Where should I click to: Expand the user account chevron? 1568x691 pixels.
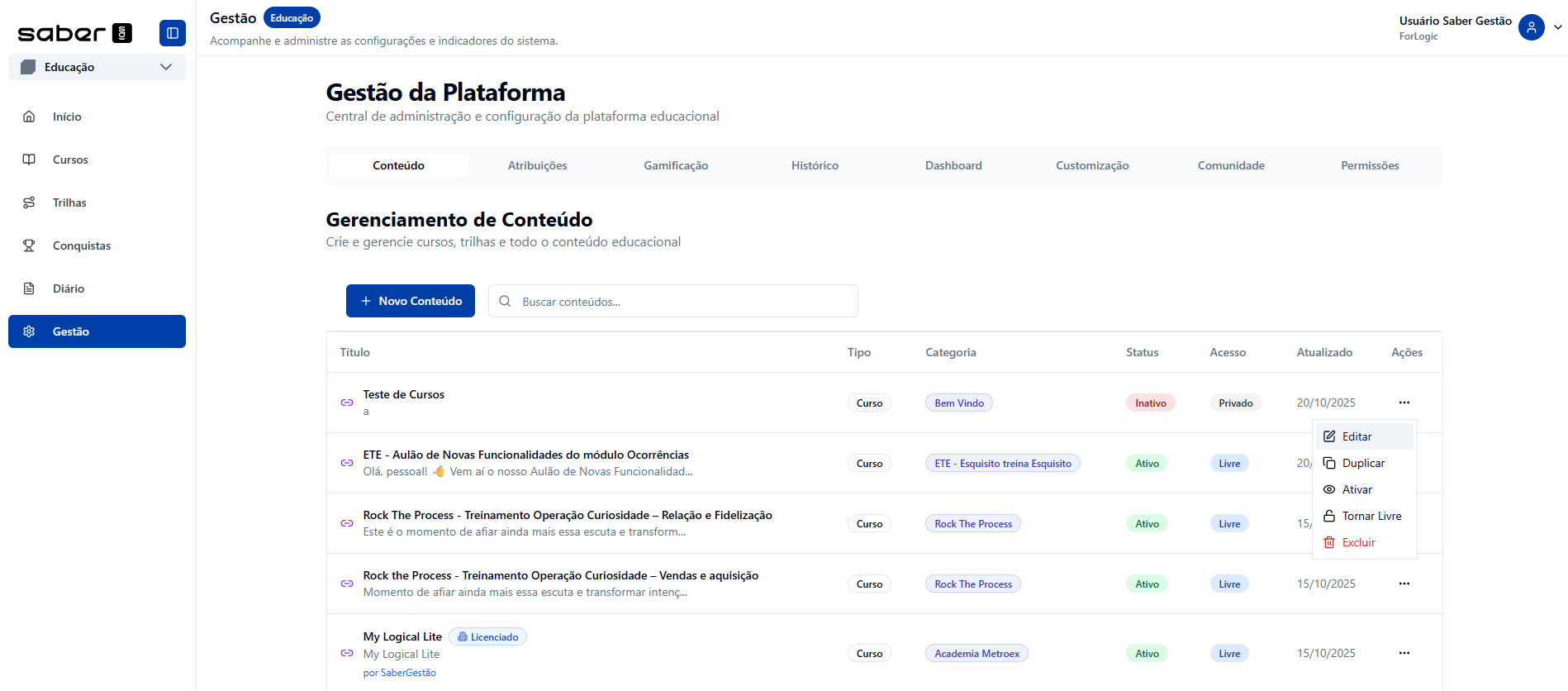(1557, 27)
